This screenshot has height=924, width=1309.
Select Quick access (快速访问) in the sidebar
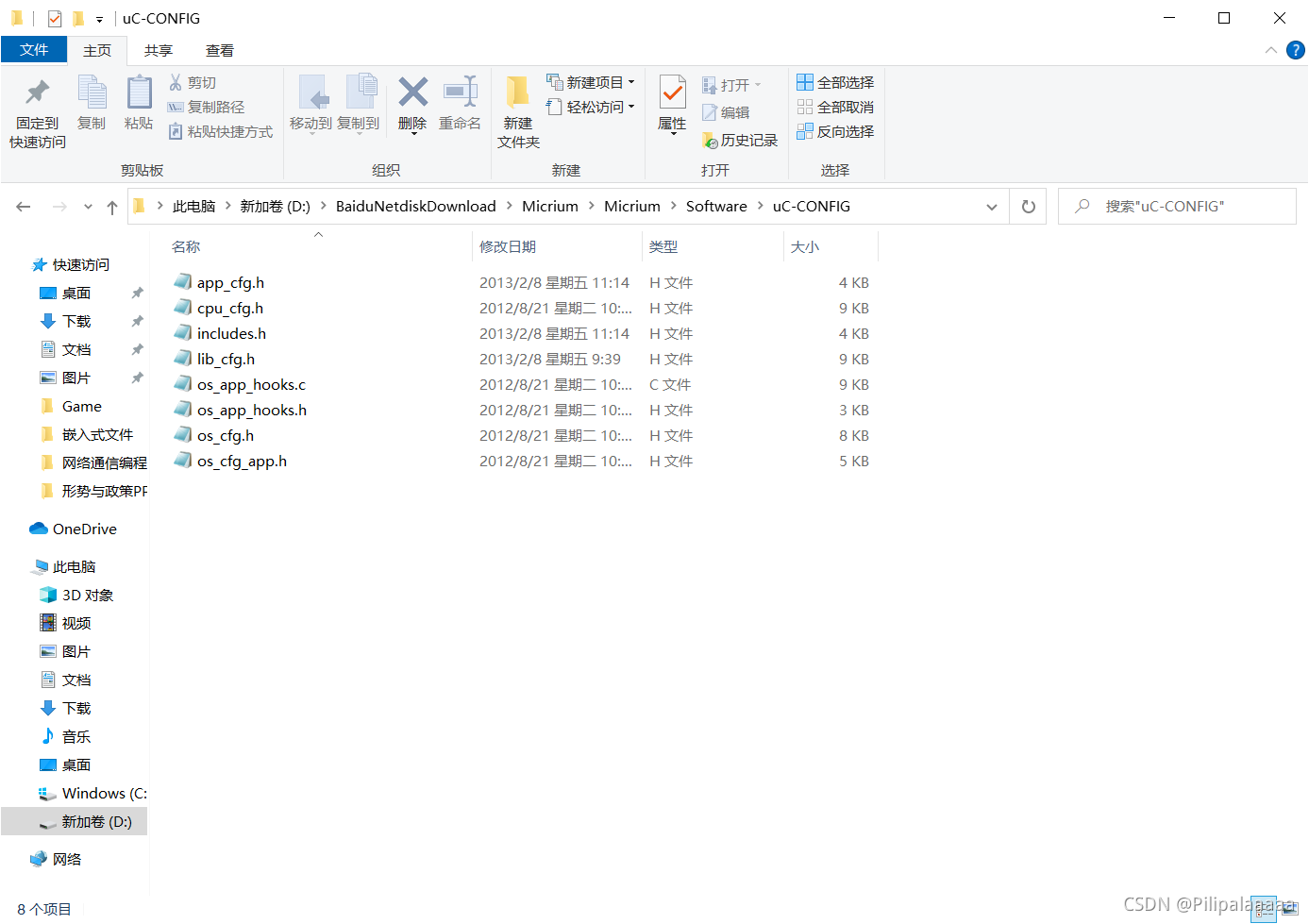click(x=81, y=265)
